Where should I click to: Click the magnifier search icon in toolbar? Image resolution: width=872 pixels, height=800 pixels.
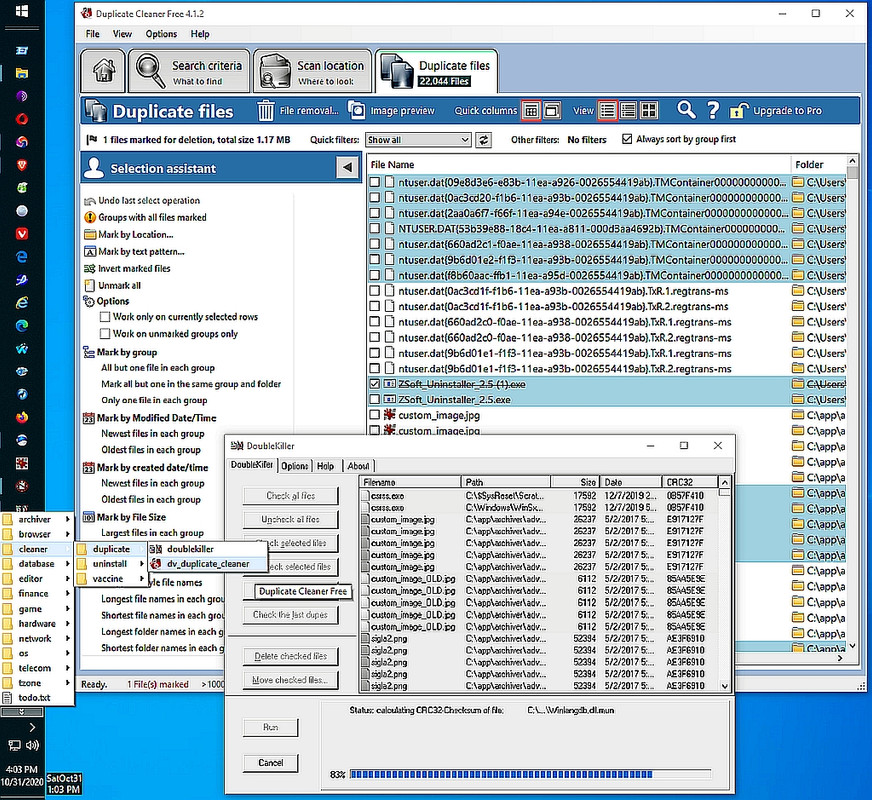click(686, 110)
